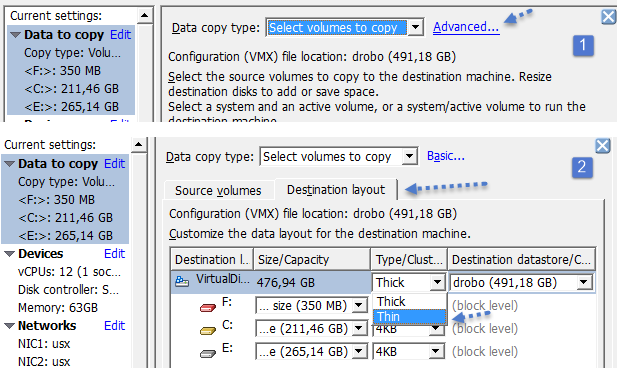The image size is (617, 371).
Task: Choose Thick from the disk type list
Action: tap(409, 301)
